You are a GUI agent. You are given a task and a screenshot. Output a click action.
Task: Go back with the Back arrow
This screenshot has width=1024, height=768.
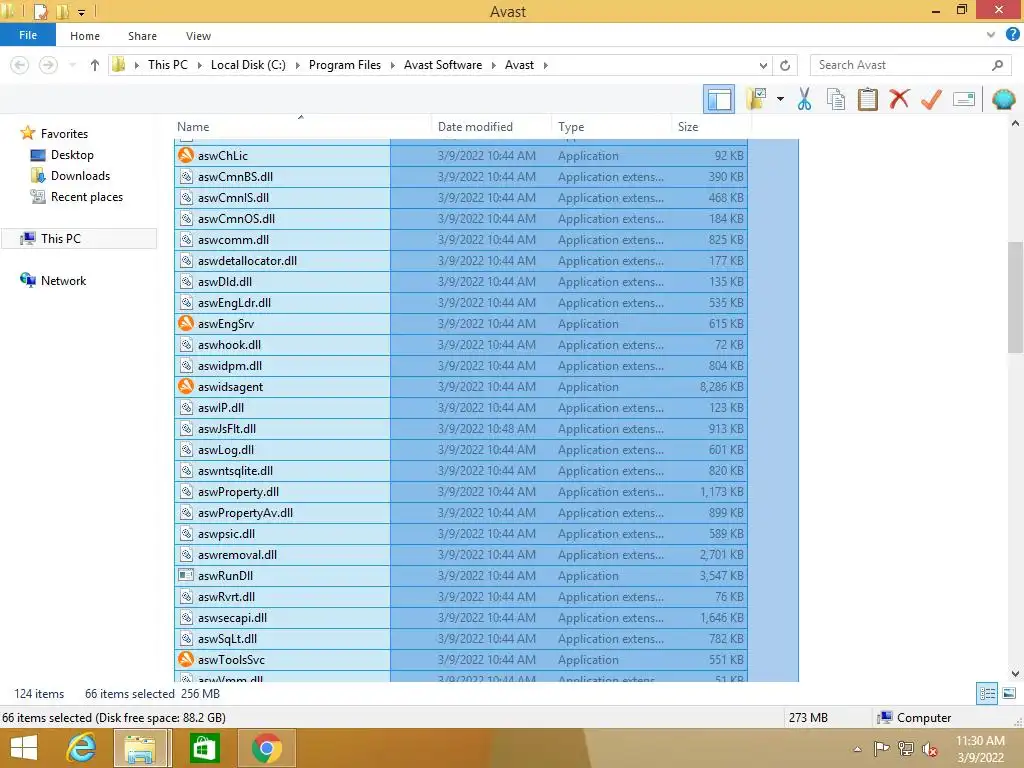tap(20, 65)
